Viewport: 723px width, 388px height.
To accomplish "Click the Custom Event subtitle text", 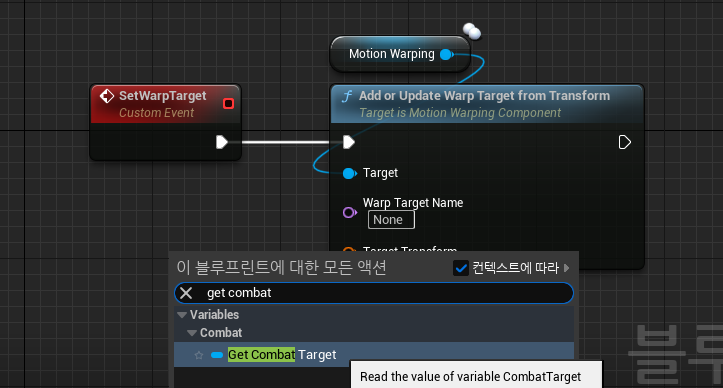I will [x=157, y=113].
